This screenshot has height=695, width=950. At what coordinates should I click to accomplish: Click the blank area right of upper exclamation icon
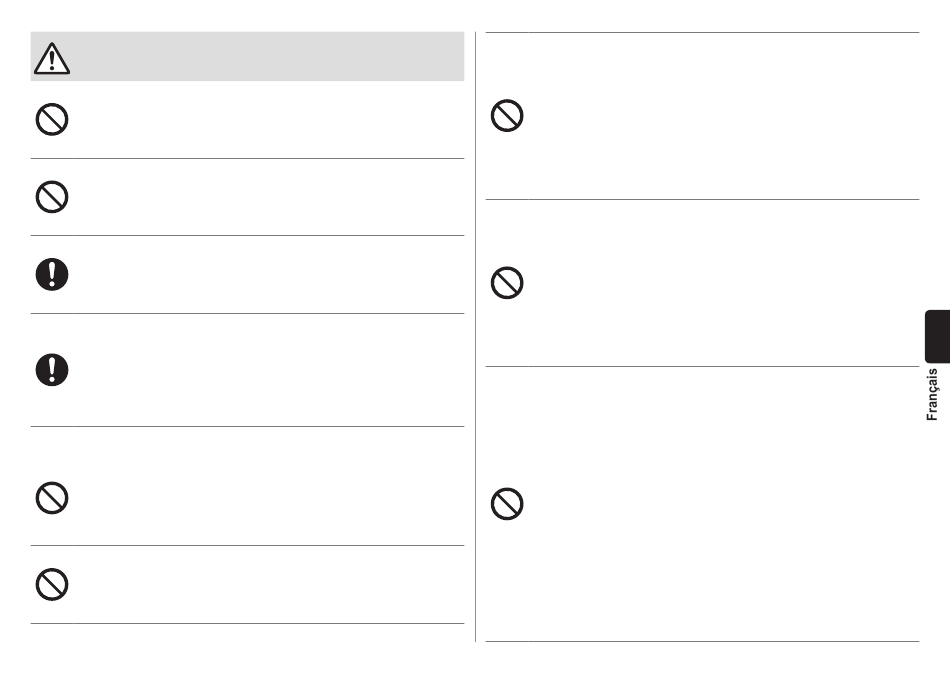pyautogui.click(x=268, y=274)
